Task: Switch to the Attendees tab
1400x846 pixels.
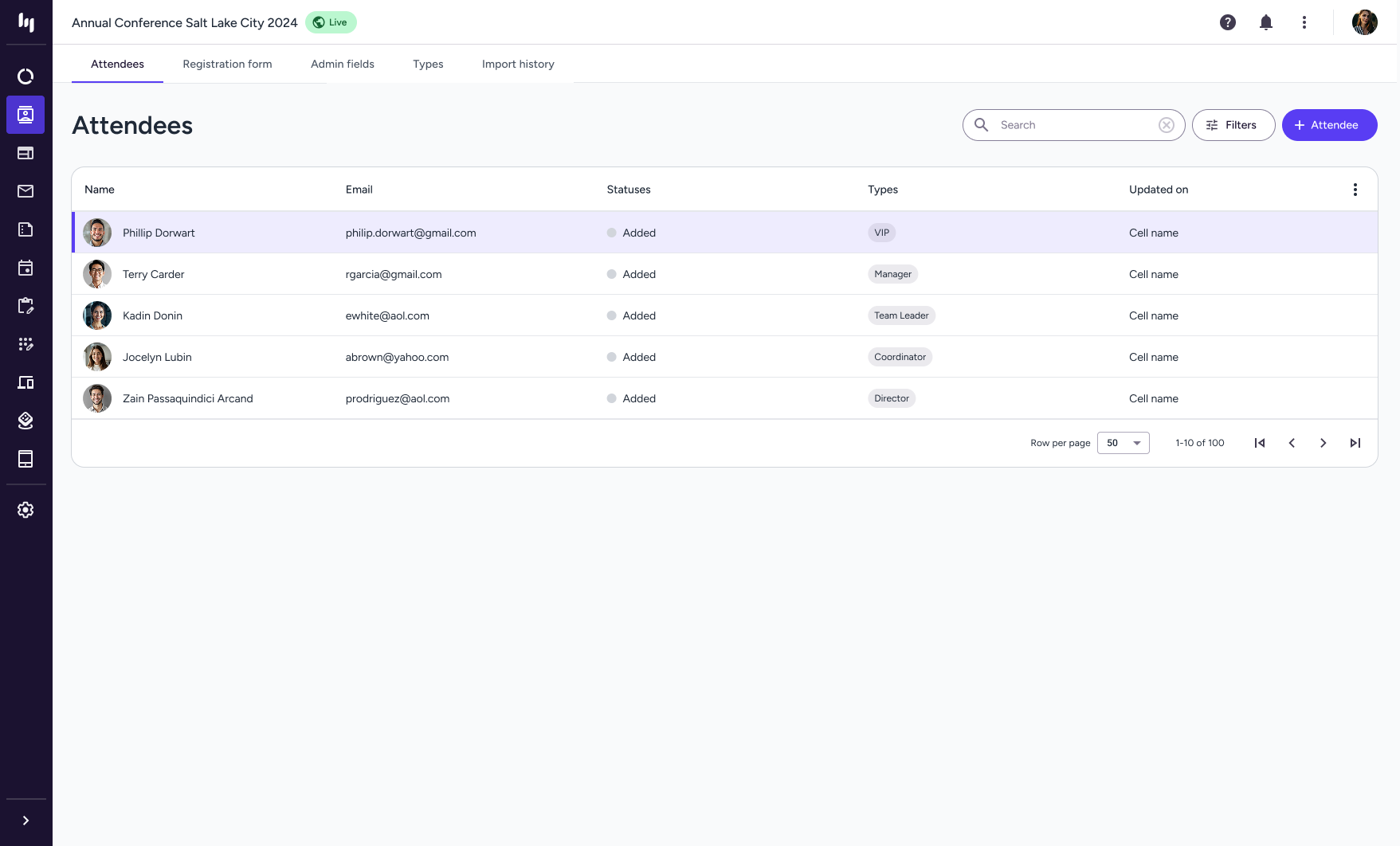Action: pos(117,64)
